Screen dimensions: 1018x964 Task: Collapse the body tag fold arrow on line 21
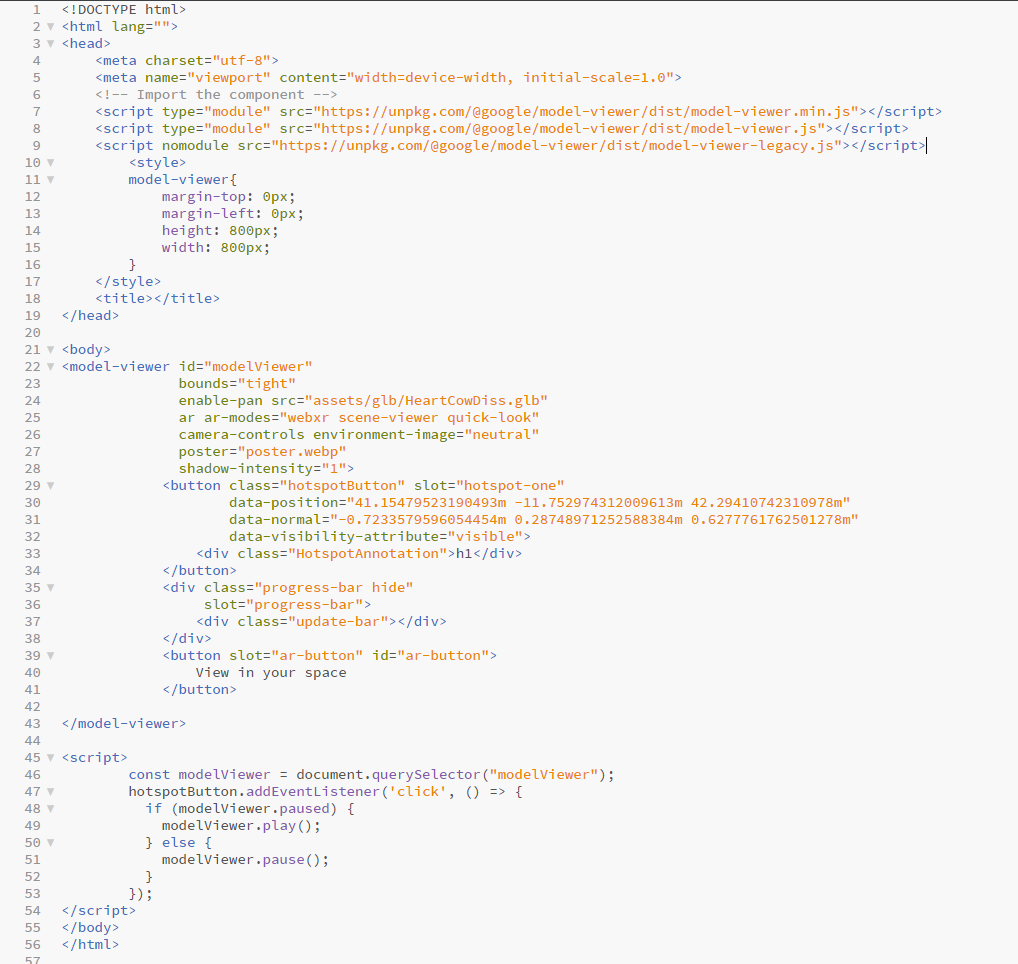tap(50, 349)
